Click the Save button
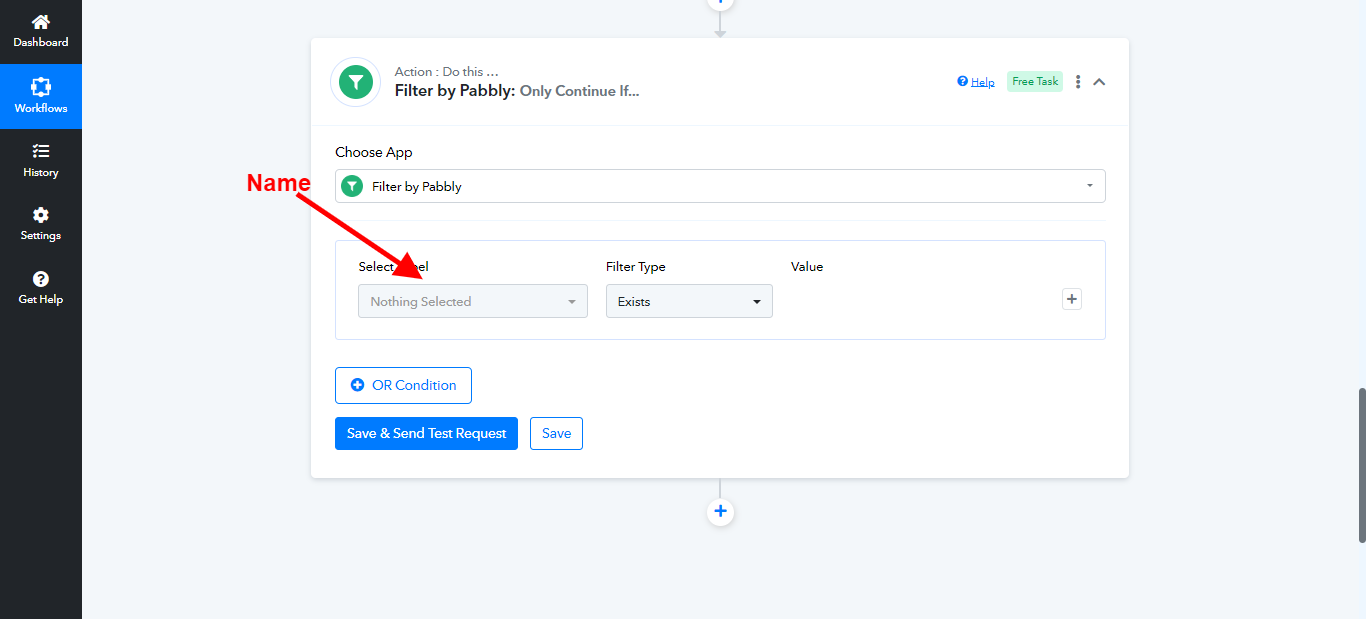 [556, 433]
